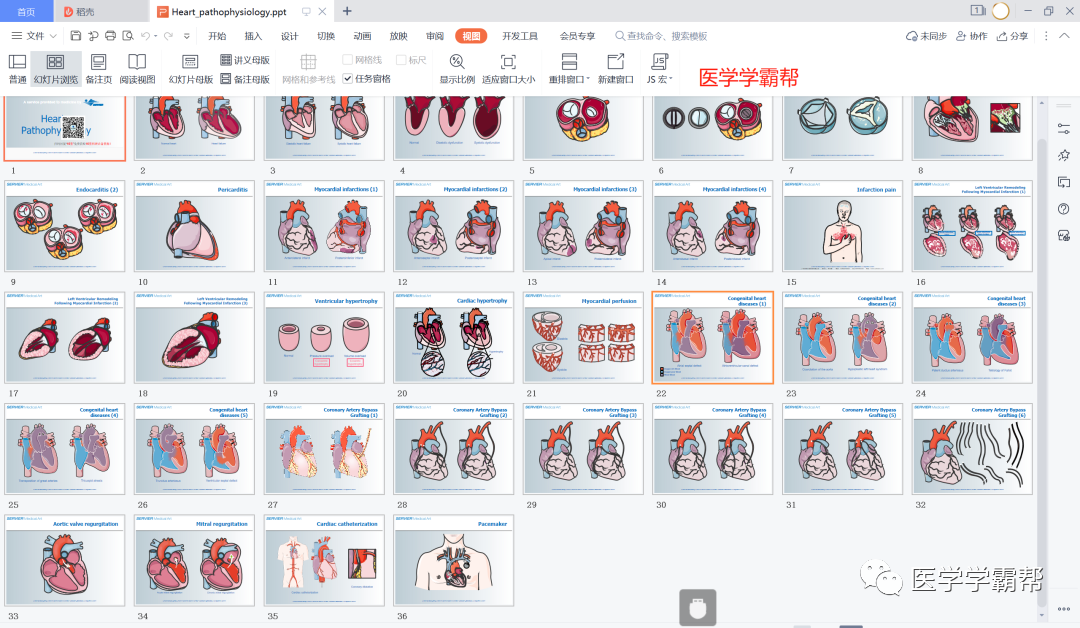Select slide 1 title thumbnail

click(65, 128)
